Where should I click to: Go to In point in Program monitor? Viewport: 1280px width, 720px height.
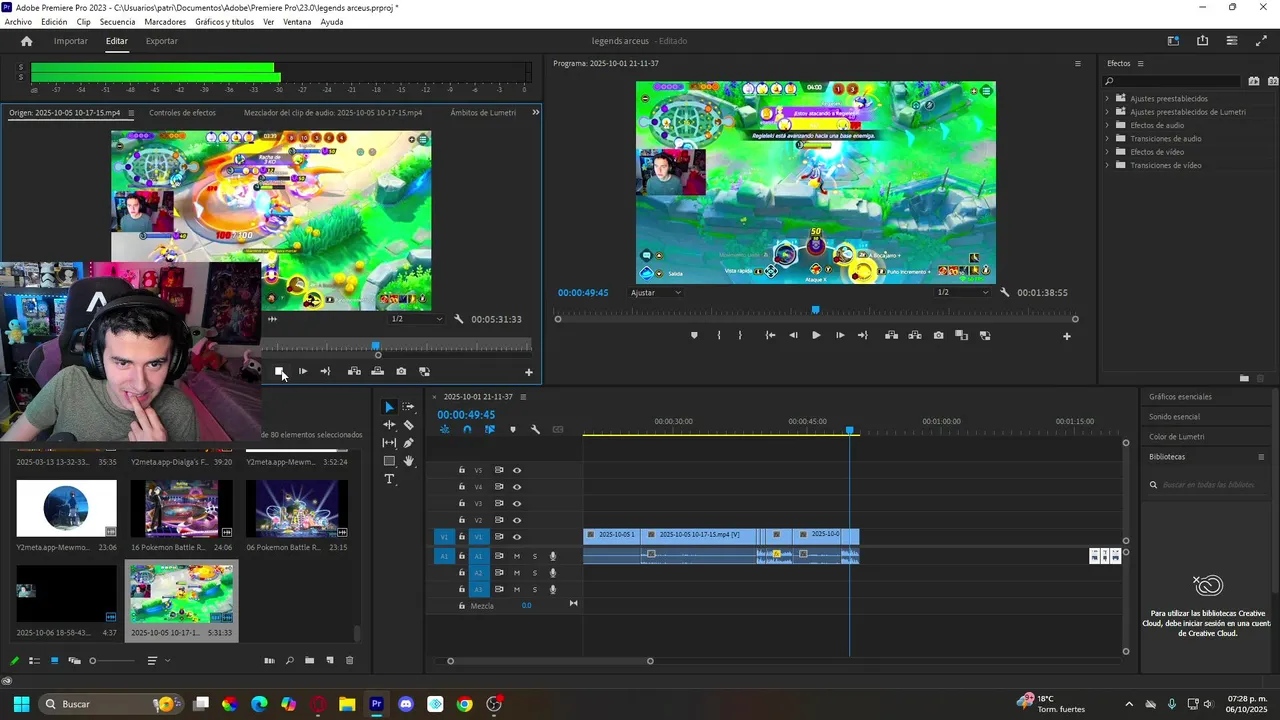(x=770, y=336)
